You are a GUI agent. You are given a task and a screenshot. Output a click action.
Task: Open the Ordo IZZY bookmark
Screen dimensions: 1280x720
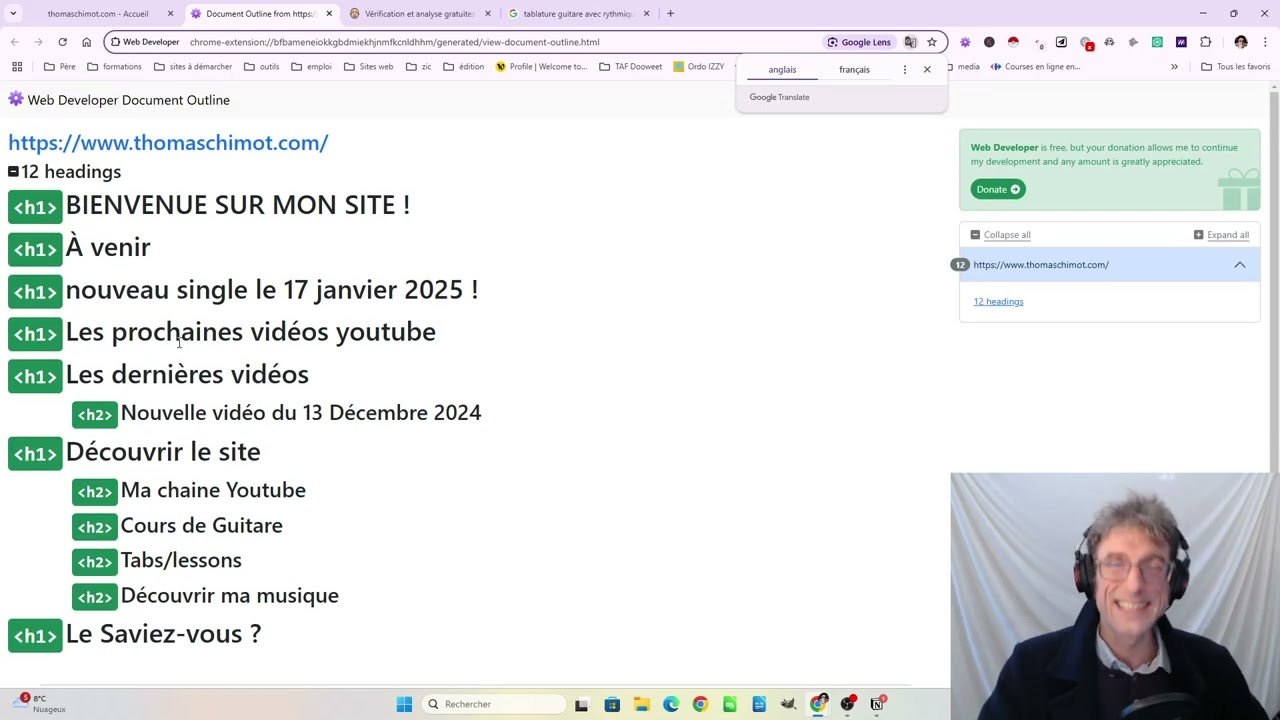pyautogui.click(x=699, y=67)
